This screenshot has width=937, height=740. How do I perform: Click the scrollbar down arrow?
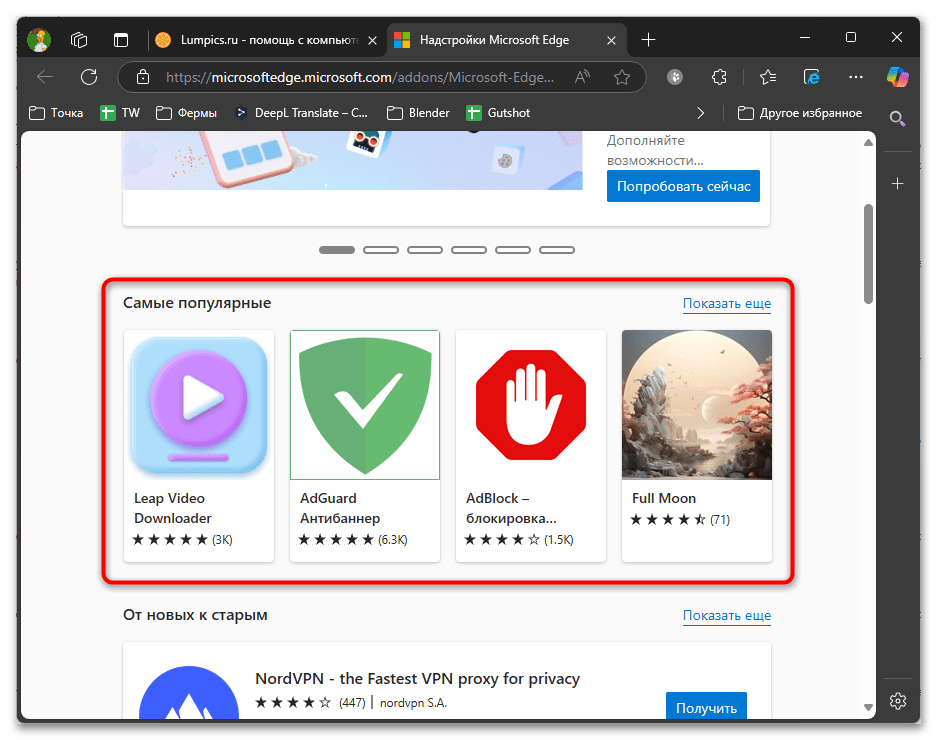coord(868,708)
